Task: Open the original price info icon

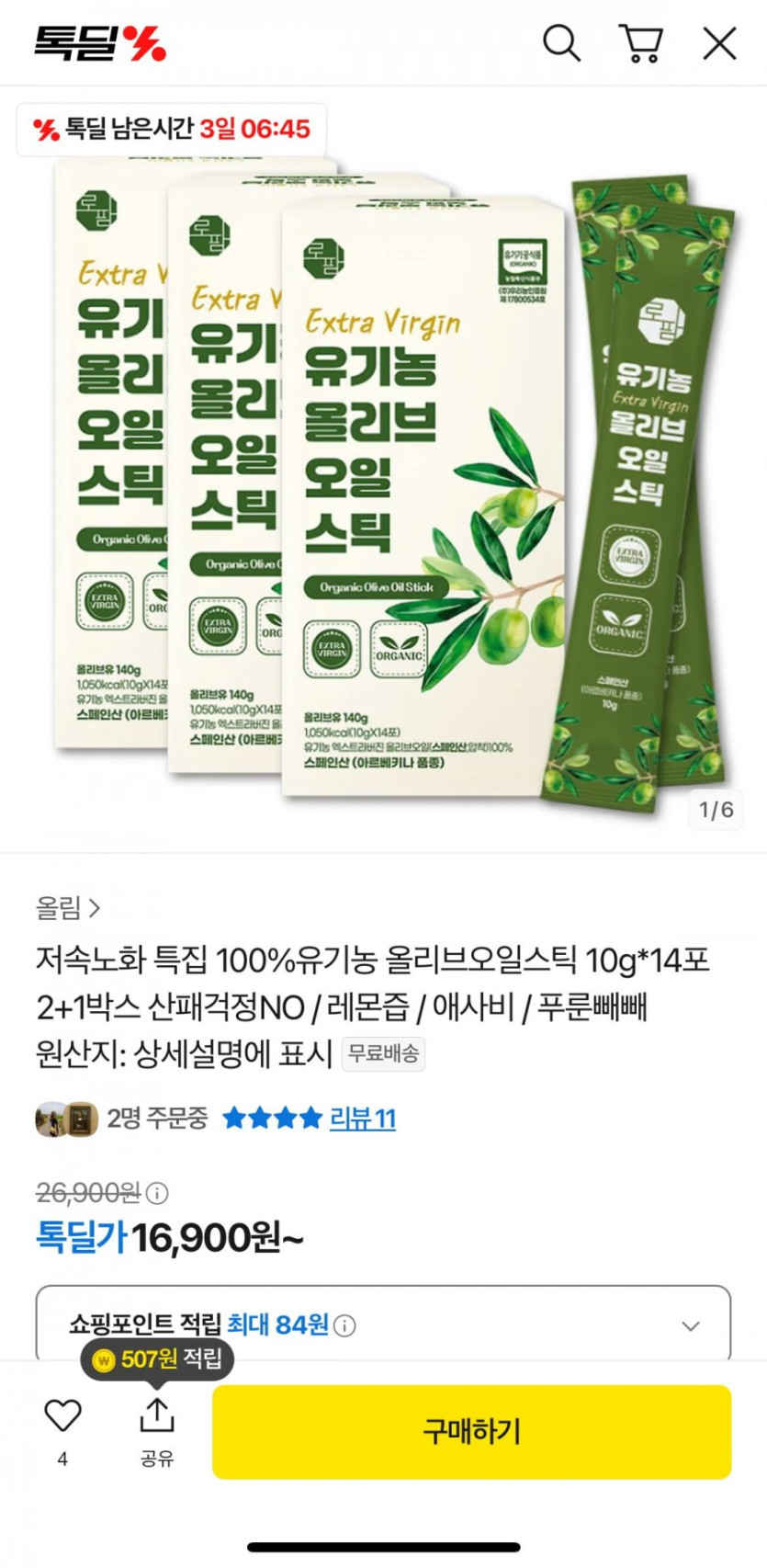Action: [x=158, y=1193]
